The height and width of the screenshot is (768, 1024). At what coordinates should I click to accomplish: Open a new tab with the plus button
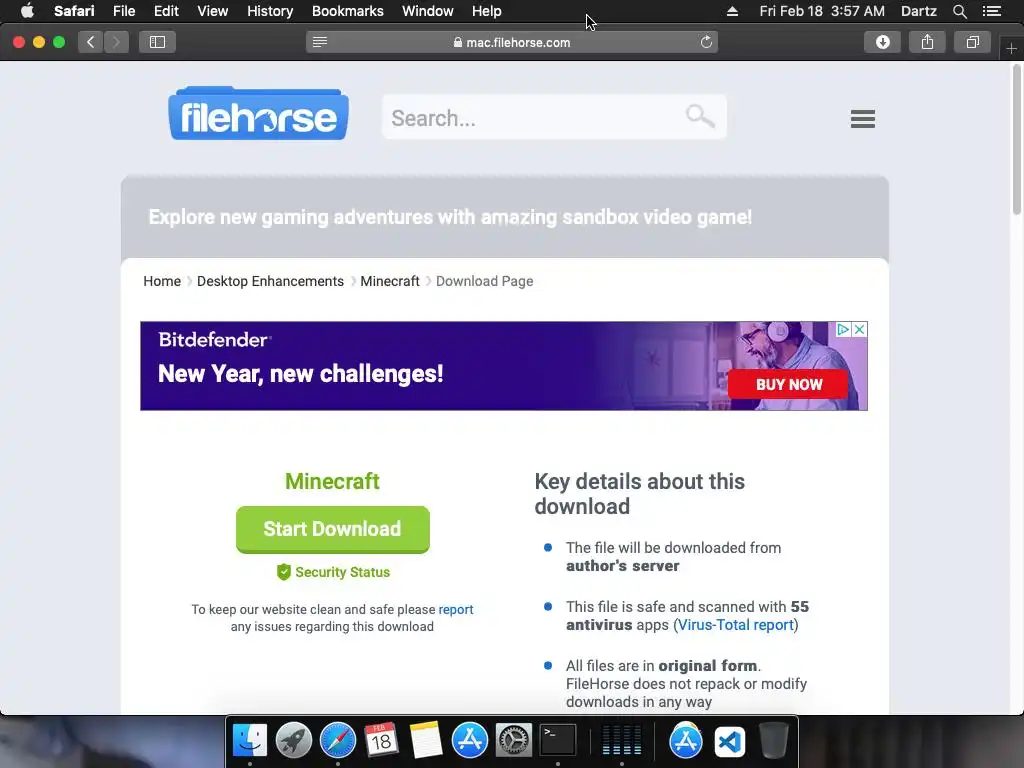(1011, 49)
